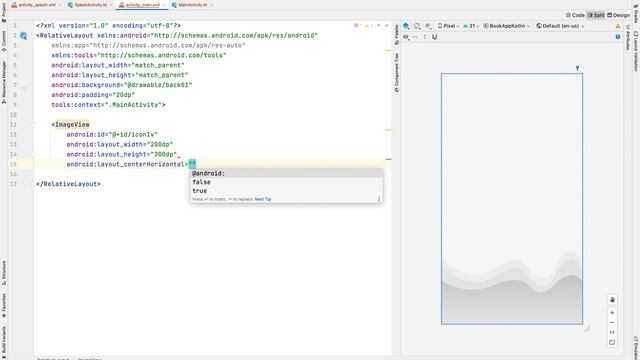Switch editor to Design view
The width and height of the screenshot is (640, 360).
pos(618,15)
